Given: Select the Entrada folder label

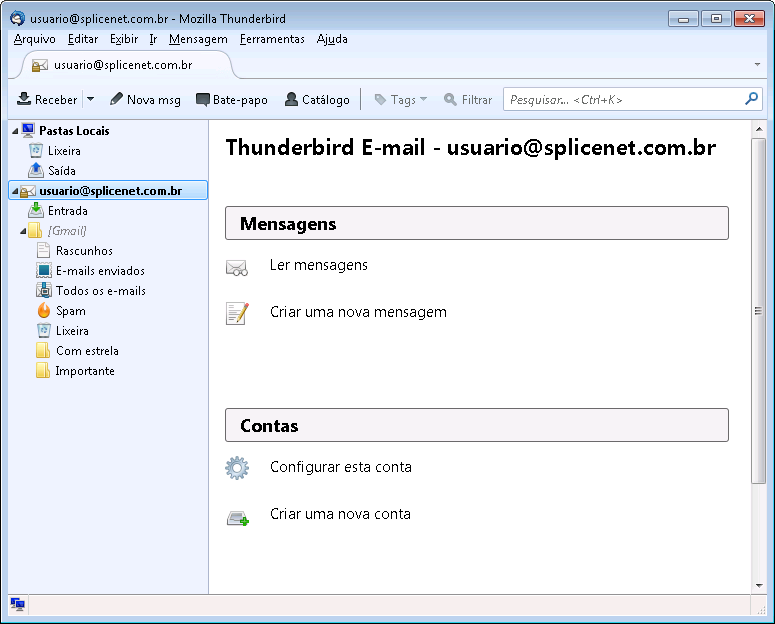Looking at the screenshot, I should point(68,211).
